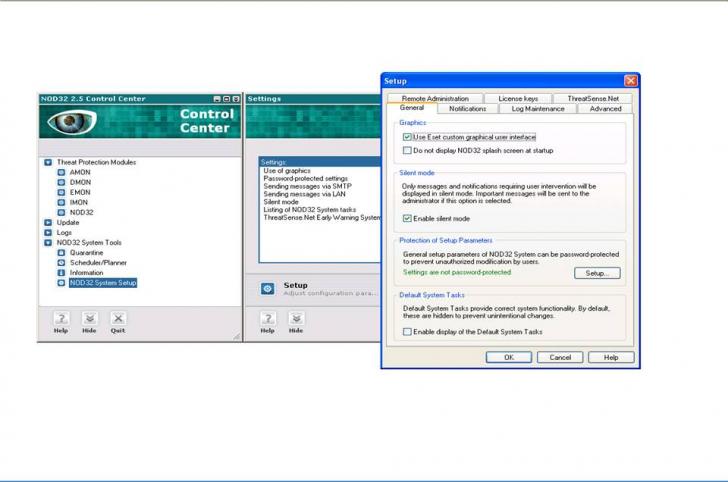This screenshot has height=482, width=728.
Task: Click the EMON module icon
Action: coord(61,192)
